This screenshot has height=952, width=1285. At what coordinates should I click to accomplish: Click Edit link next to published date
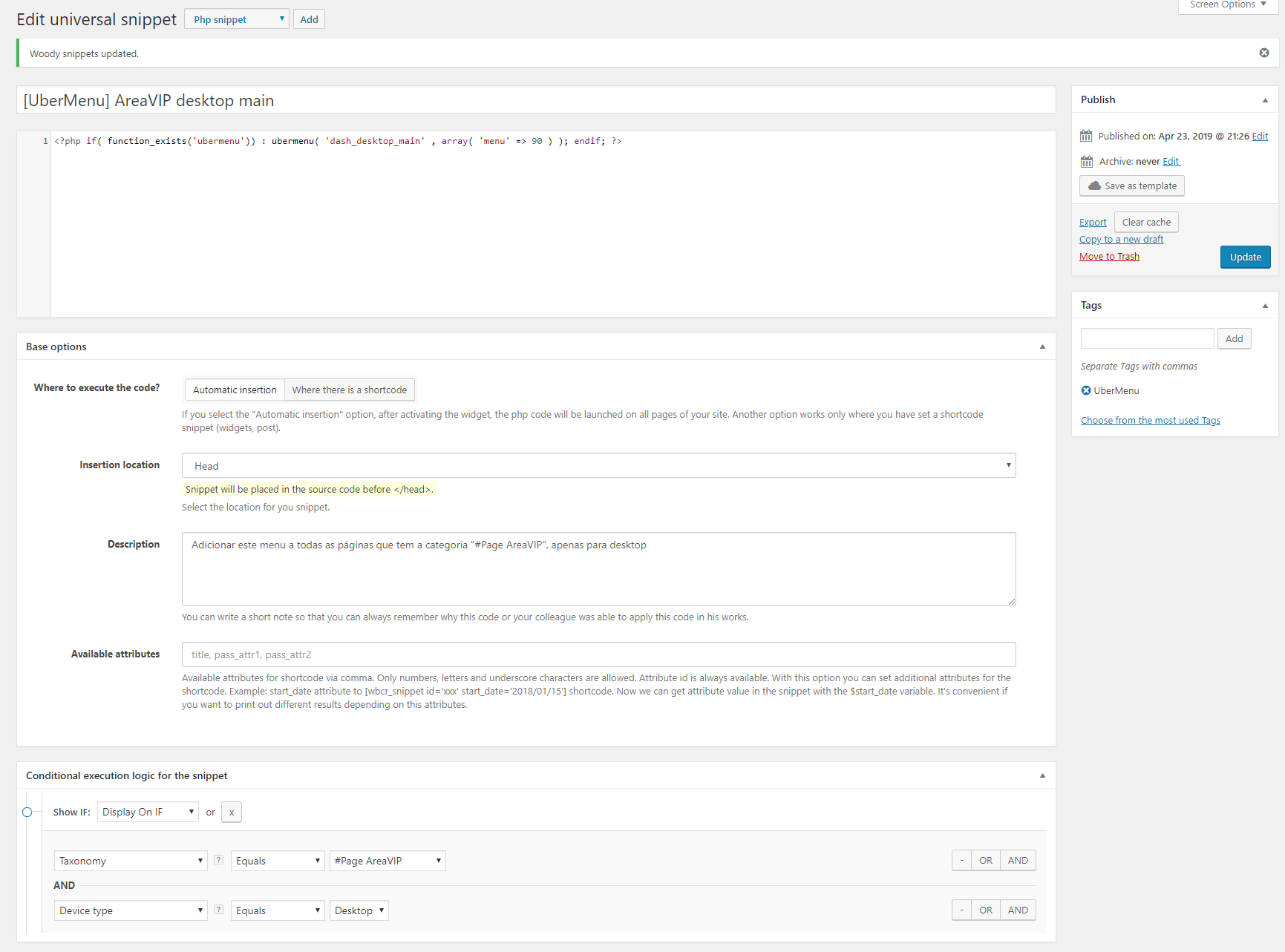[1260, 136]
